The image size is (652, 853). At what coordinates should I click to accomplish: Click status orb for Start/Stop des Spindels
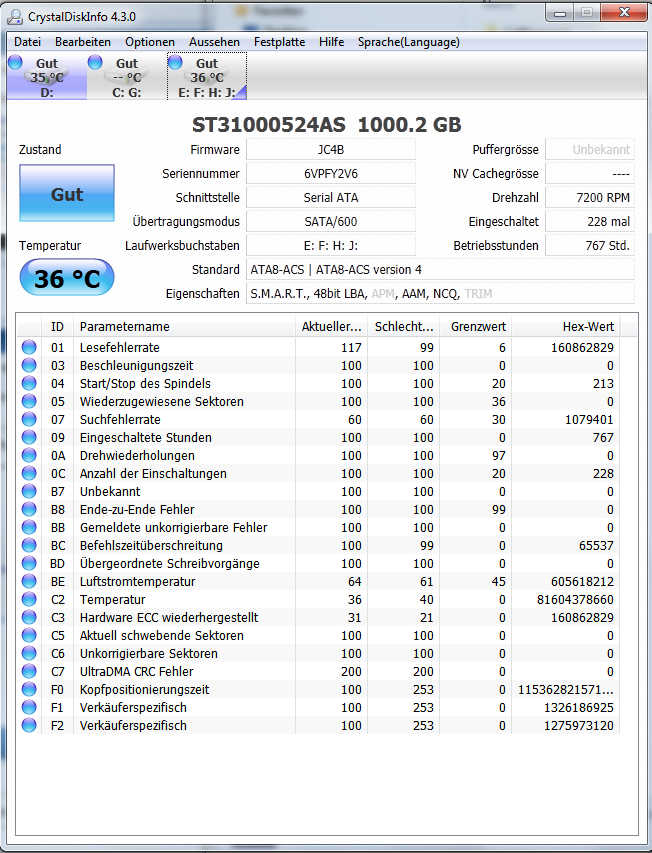click(29, 383)
